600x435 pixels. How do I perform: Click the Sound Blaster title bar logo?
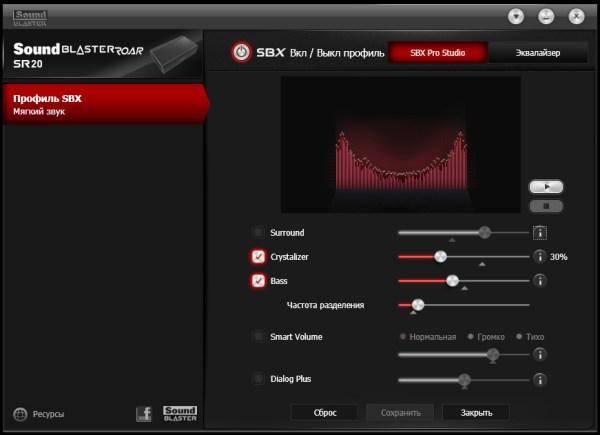tap(30, 18)
